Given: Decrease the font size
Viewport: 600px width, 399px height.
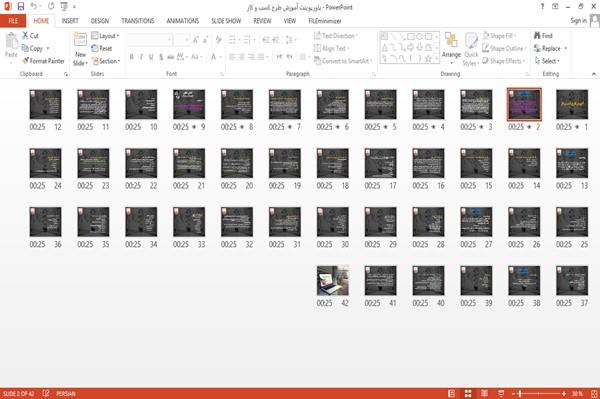Looking at the screenshot, I should tap(205, 39).
